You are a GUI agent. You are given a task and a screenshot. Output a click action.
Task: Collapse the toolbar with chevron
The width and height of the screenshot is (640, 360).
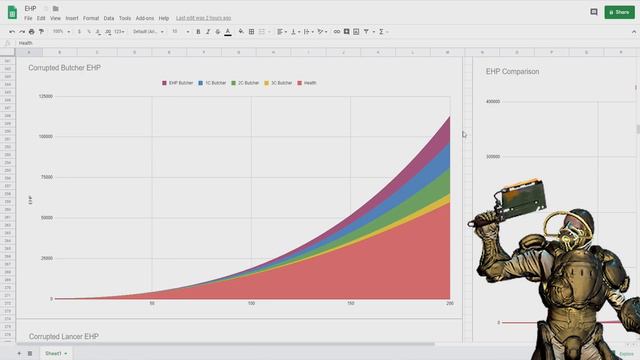(x=634, y=31)
